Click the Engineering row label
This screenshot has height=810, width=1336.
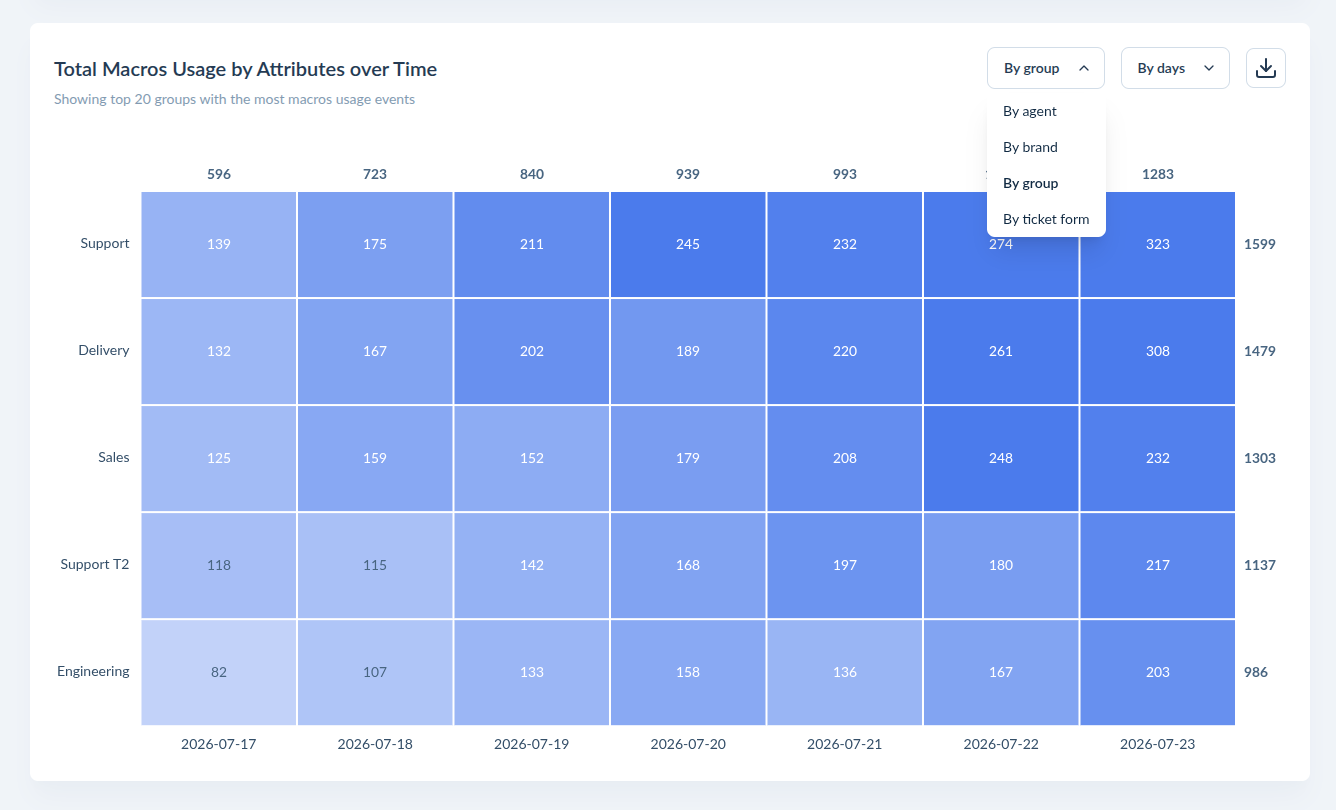click(x=93, y=671)
